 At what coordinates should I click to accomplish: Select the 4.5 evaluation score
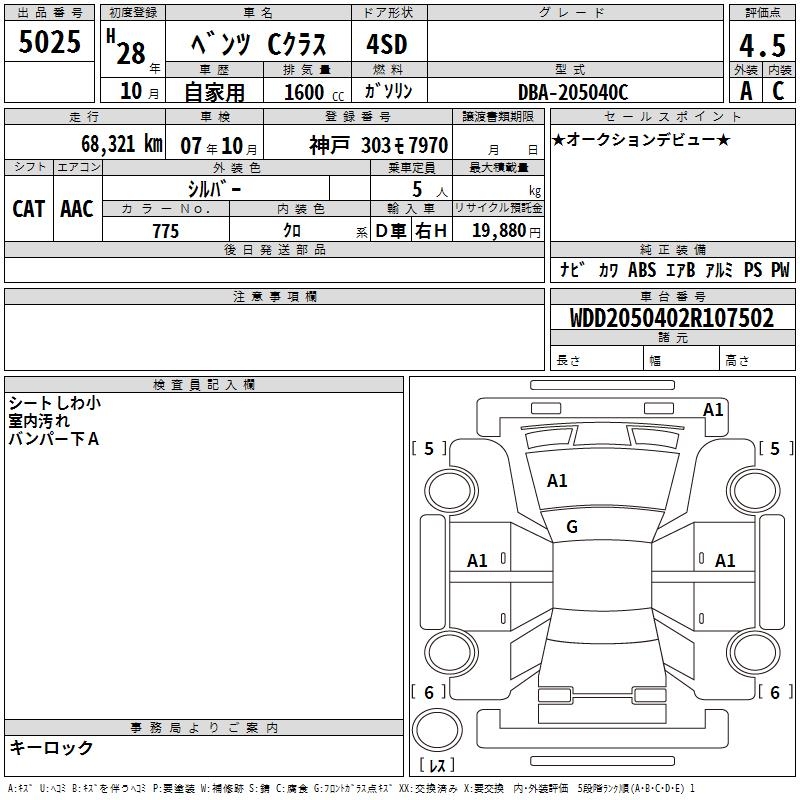(761, 46)
